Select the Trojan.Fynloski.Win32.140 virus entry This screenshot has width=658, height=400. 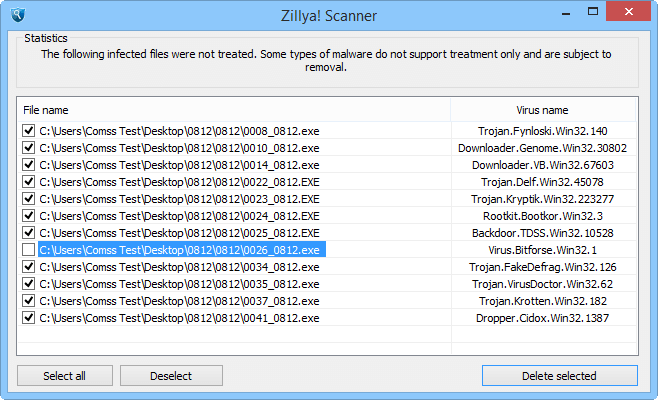point(543,131)
